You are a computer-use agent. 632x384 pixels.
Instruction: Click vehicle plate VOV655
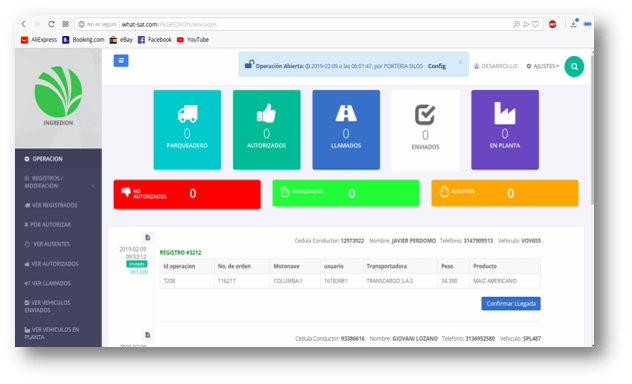(x=531, y=241)
